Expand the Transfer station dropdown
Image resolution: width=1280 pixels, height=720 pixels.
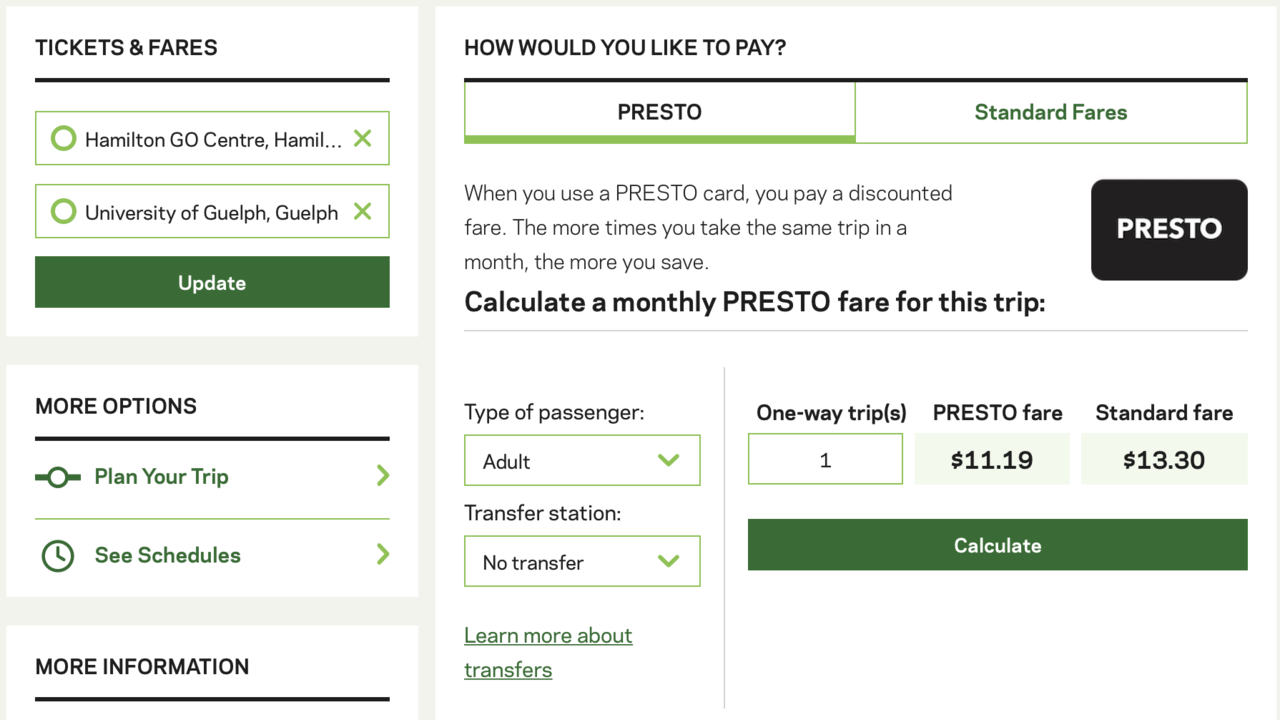click(x=581, y=561)
